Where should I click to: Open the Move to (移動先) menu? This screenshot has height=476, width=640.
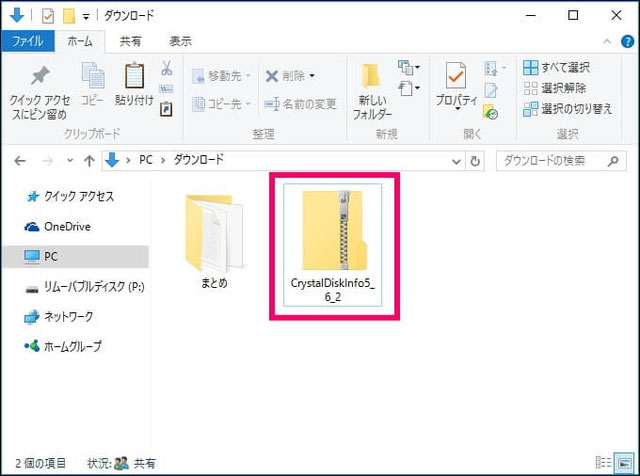point(221,76)
